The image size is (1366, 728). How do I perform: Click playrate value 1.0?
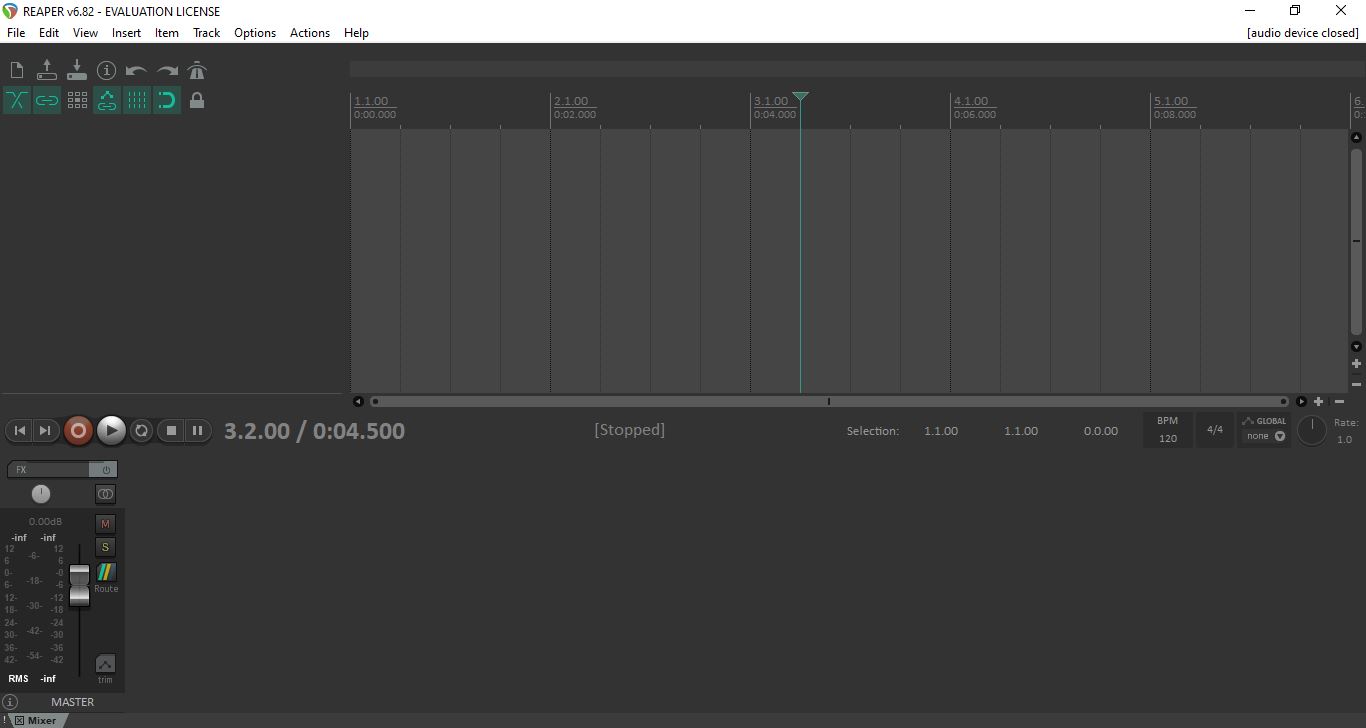tap(1344, 439)
